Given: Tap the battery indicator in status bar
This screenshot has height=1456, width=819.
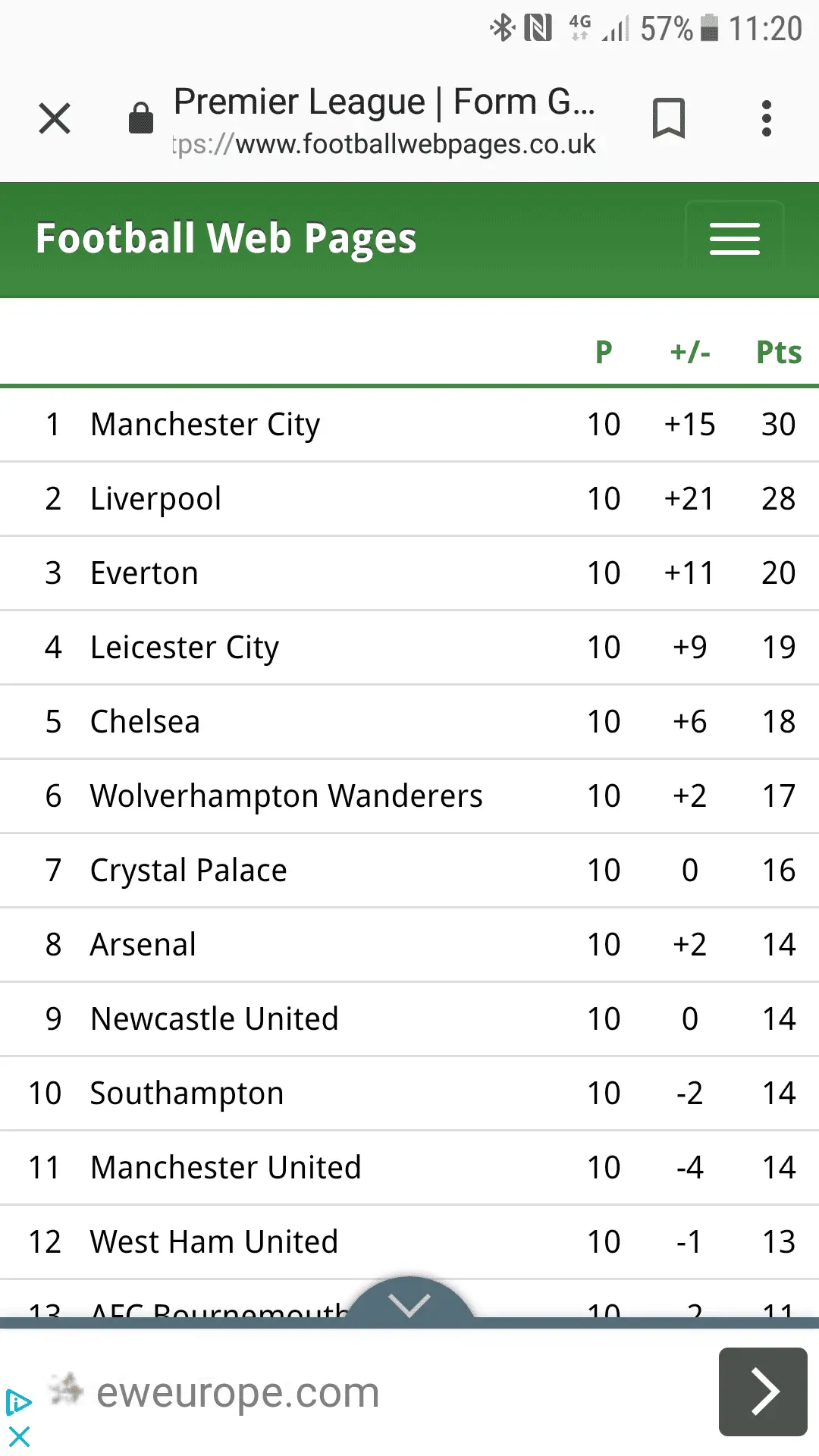Looking at the screenshot, I should [709, 29].
